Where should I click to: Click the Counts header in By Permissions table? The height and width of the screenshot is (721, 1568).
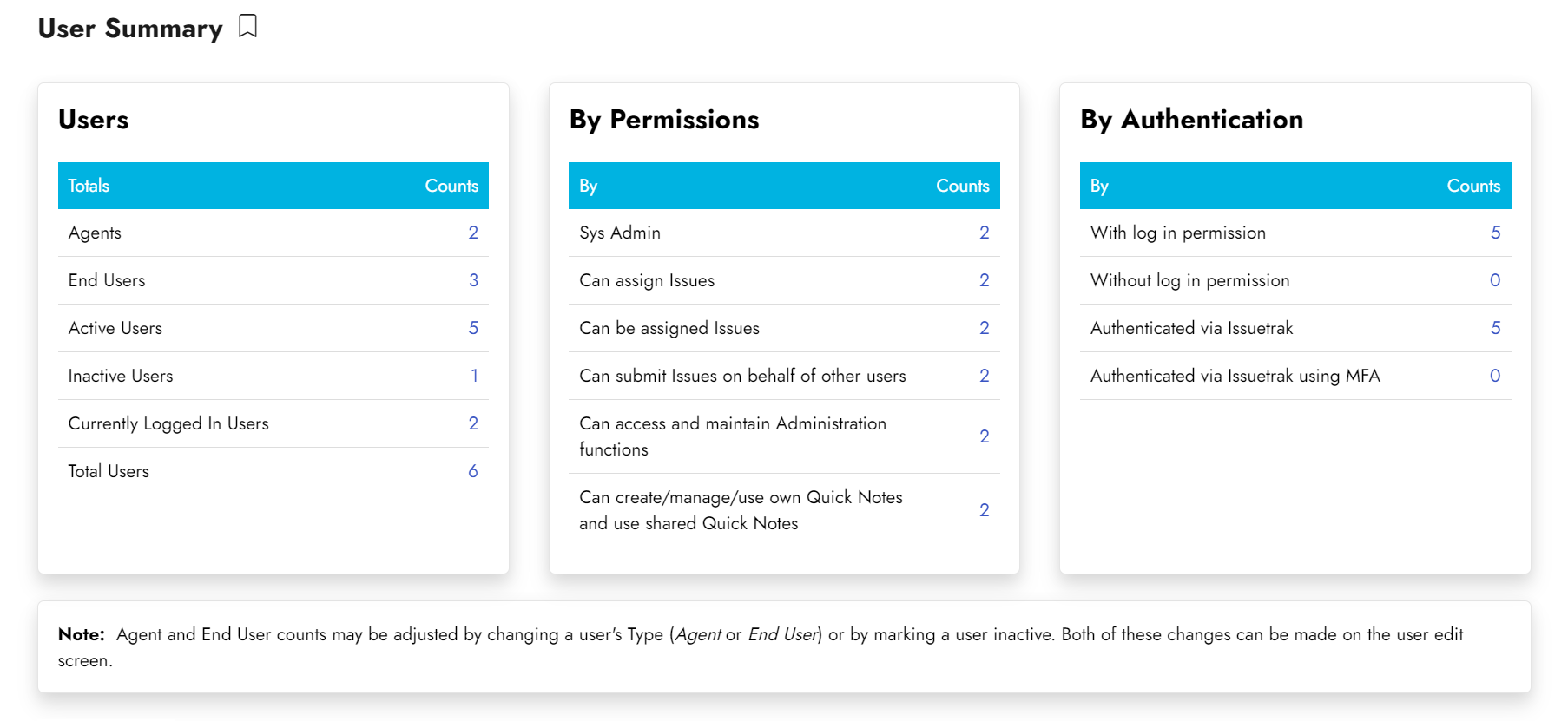coord(962,186)
